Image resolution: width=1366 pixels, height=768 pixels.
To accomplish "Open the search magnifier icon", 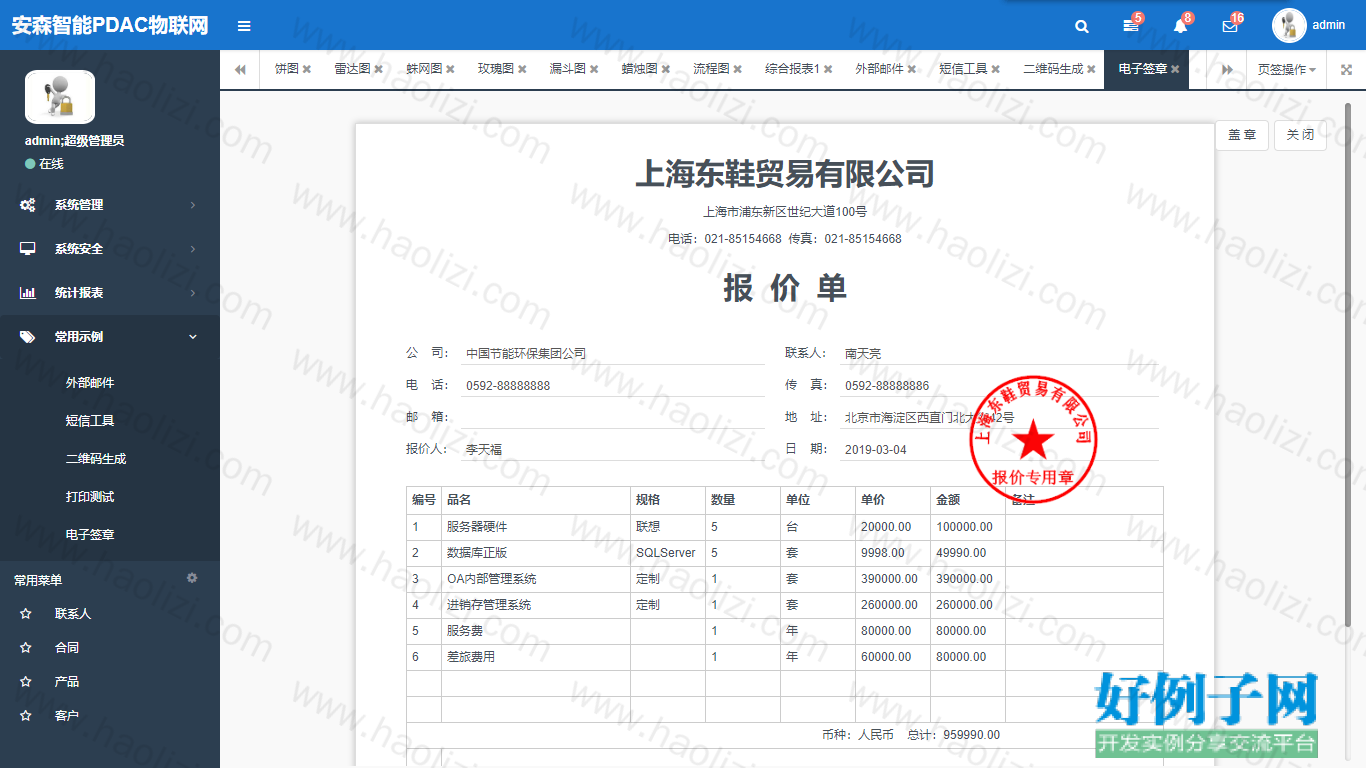I will [1082, 26].
